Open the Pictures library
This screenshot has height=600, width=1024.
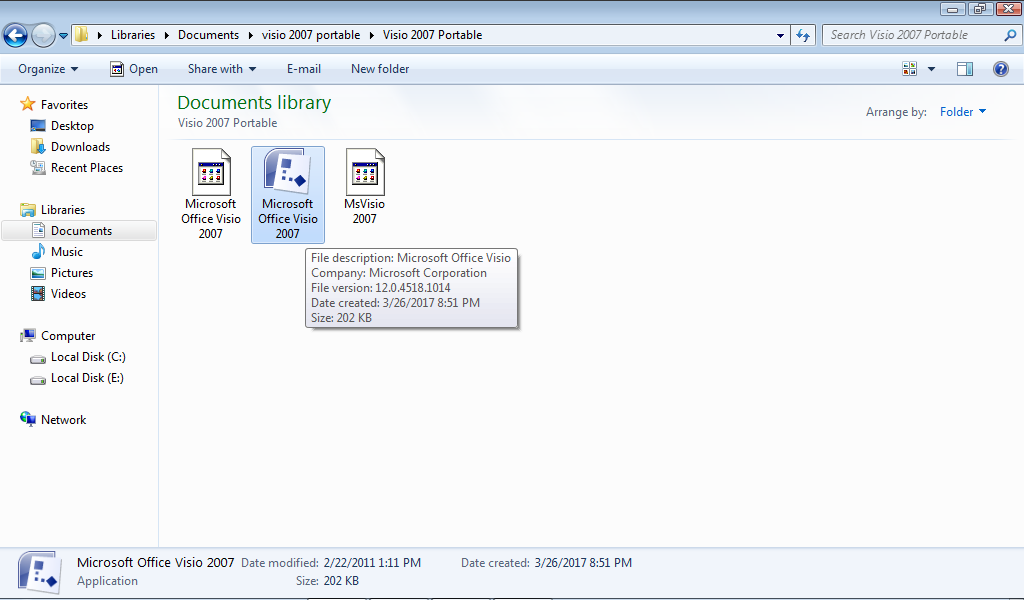pyautogui.click(x=72, y=273)
